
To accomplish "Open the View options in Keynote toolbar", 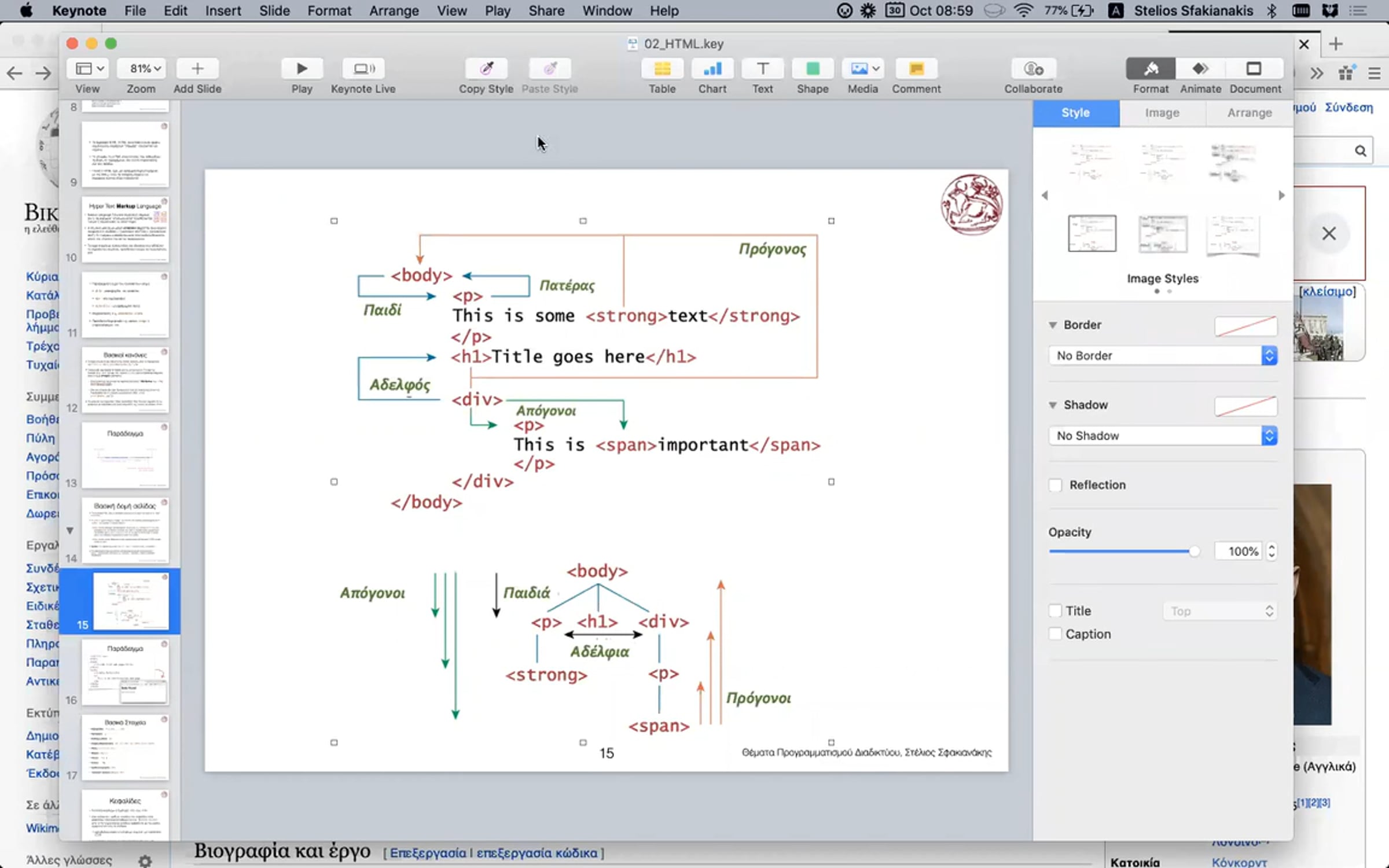I will [x=88, y=69].
